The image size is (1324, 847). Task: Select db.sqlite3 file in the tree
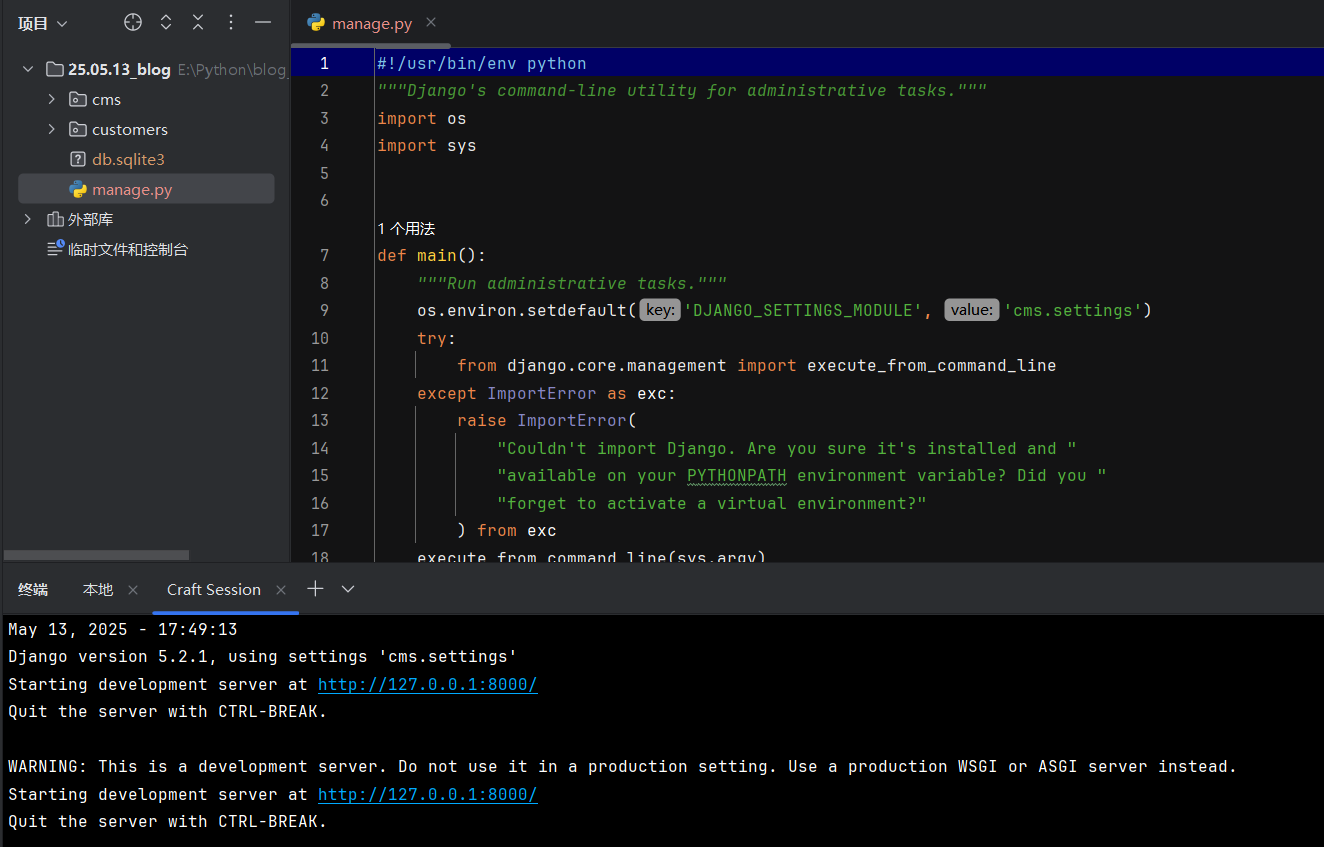(x=128, y=160)
